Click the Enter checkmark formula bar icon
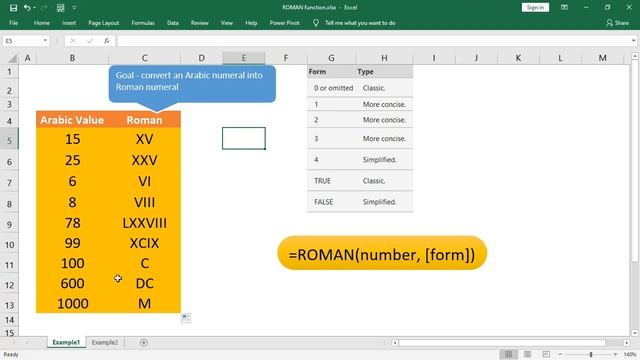Viewport: 640px width, 360px height. coord(90,41)
